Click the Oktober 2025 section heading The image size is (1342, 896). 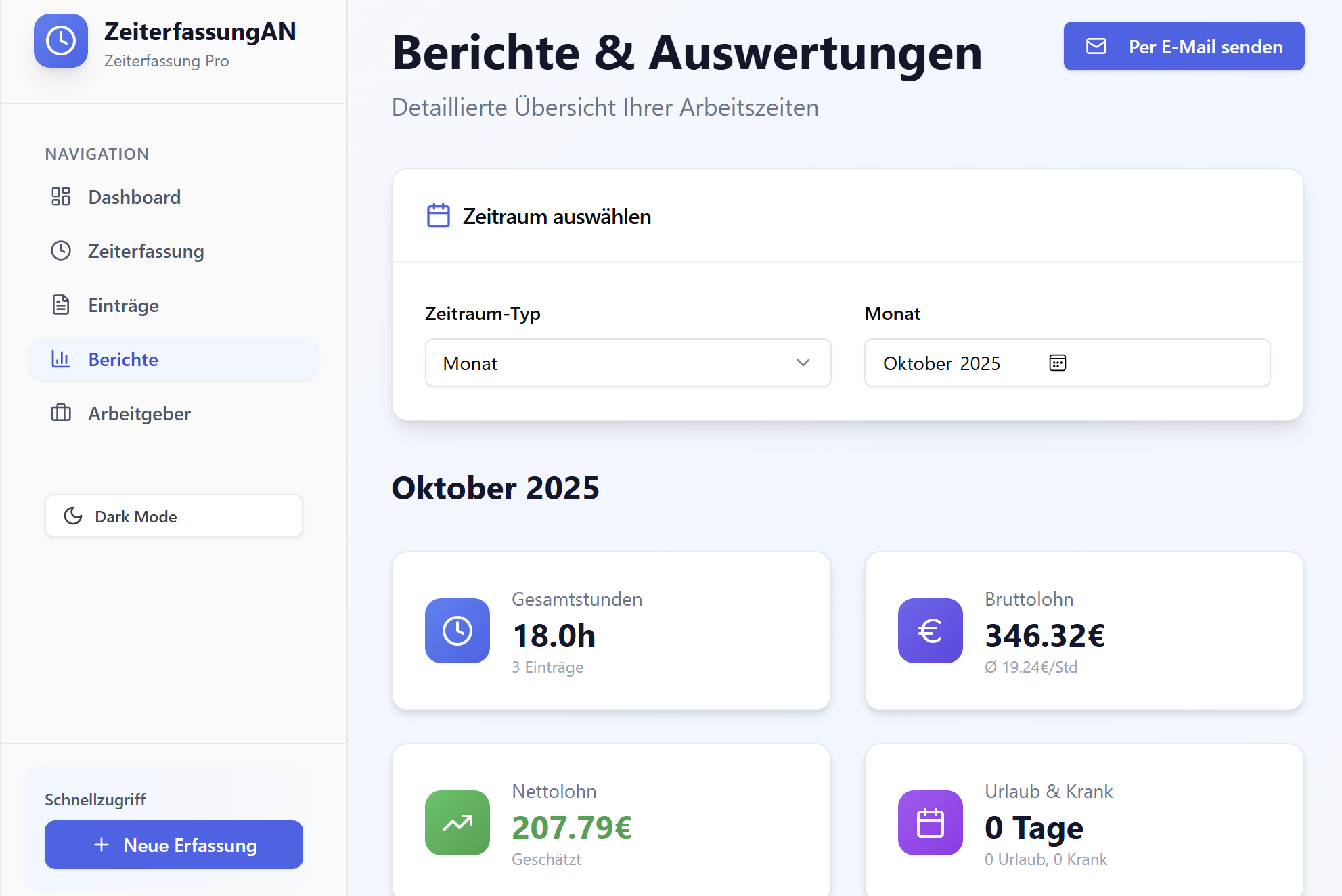click(495, 488)
